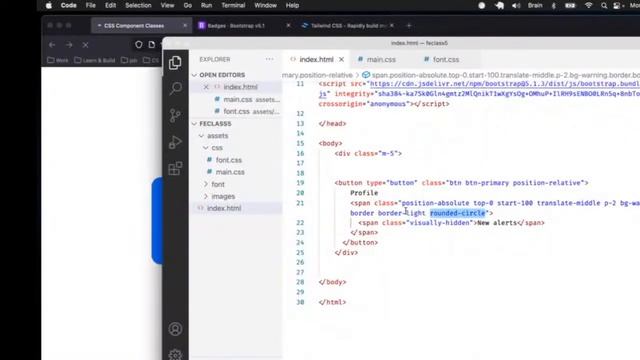Open the File menu
Image resolution: width=640 pixels, height=360 pixels.
click(91, 5)
